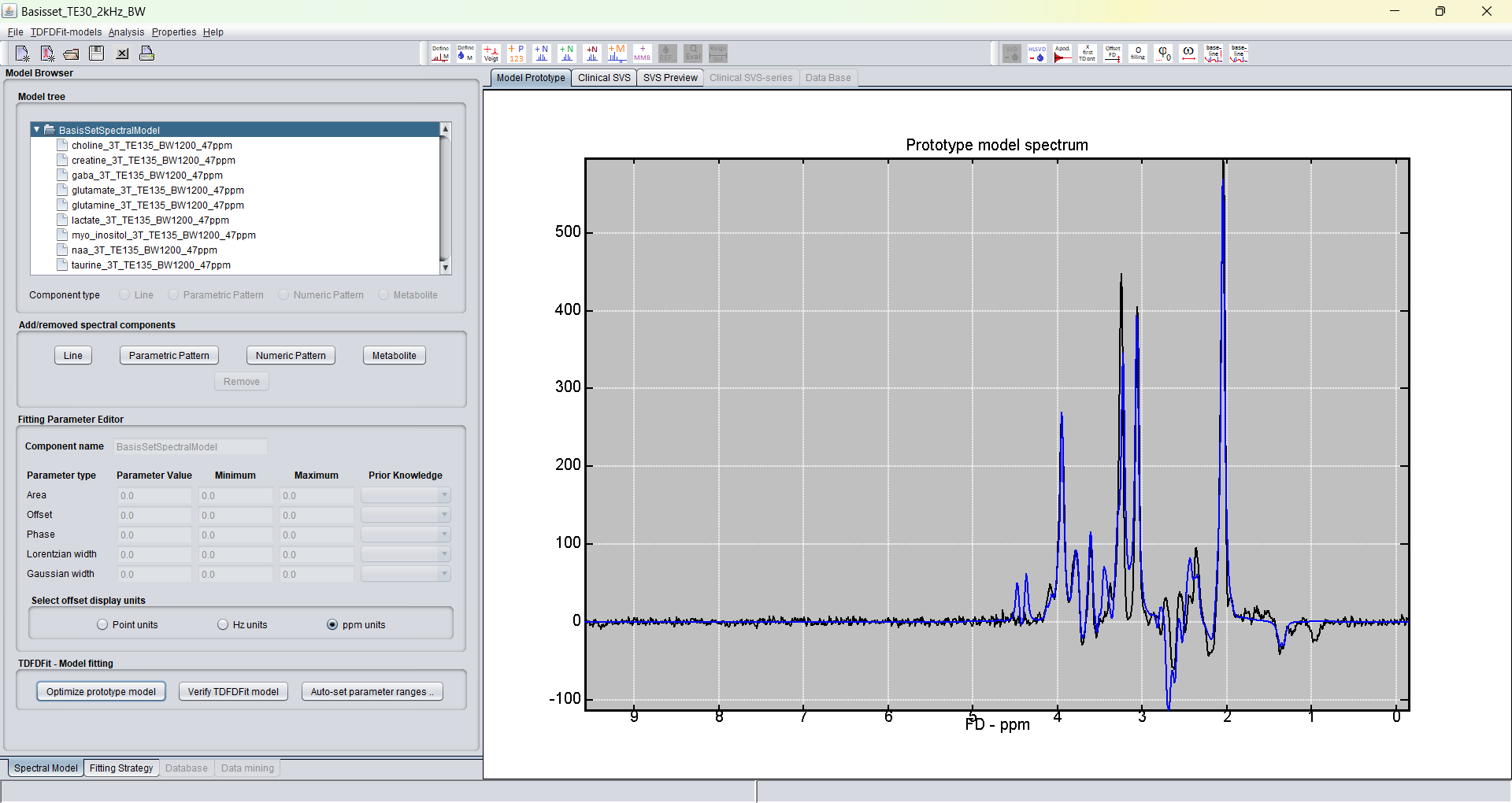
Task: Click the +MMB toolbar icon
Action: tap(642, 54)
